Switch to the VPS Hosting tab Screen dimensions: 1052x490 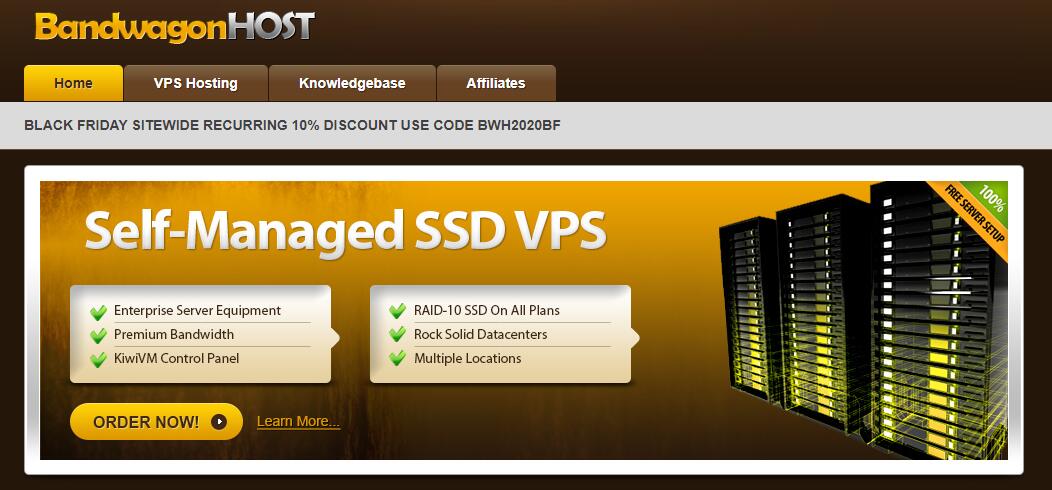pos(196,83)
